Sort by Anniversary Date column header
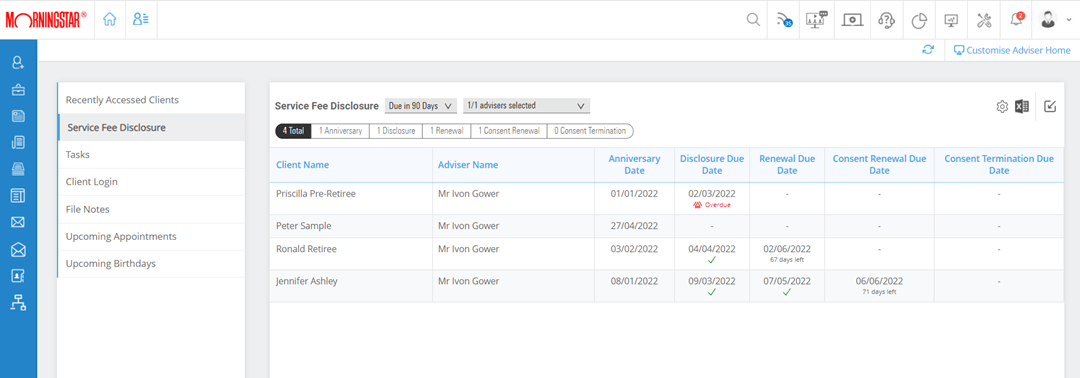 pyautogui.click(x=634, y=165)
